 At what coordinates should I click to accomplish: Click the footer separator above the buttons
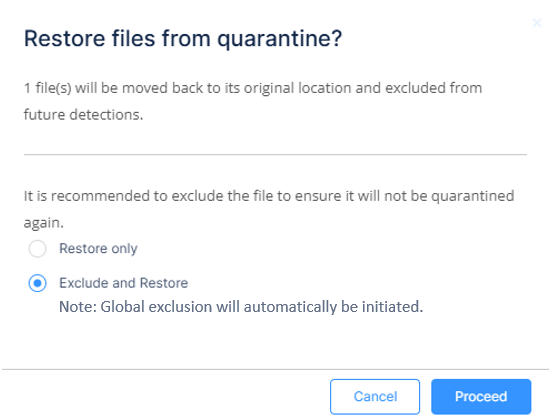pyautogui.click(x=275, y=369)
